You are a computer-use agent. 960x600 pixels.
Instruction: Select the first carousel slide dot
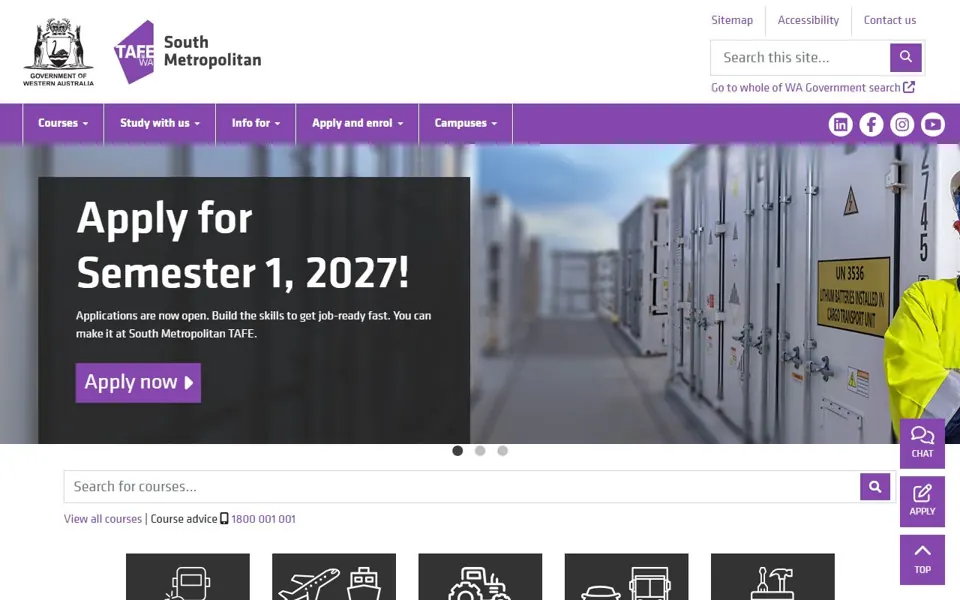pos(457,451)
